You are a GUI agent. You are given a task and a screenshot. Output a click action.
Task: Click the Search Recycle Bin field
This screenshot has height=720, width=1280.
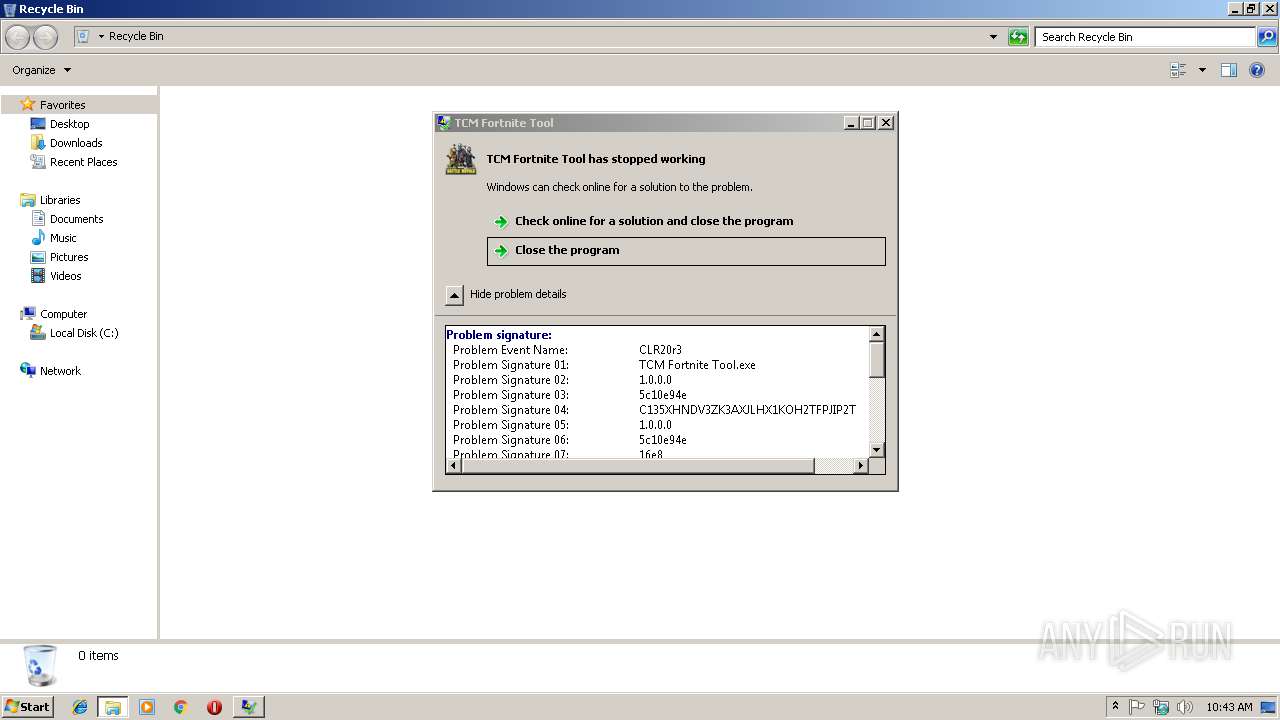pos(1145,37)
